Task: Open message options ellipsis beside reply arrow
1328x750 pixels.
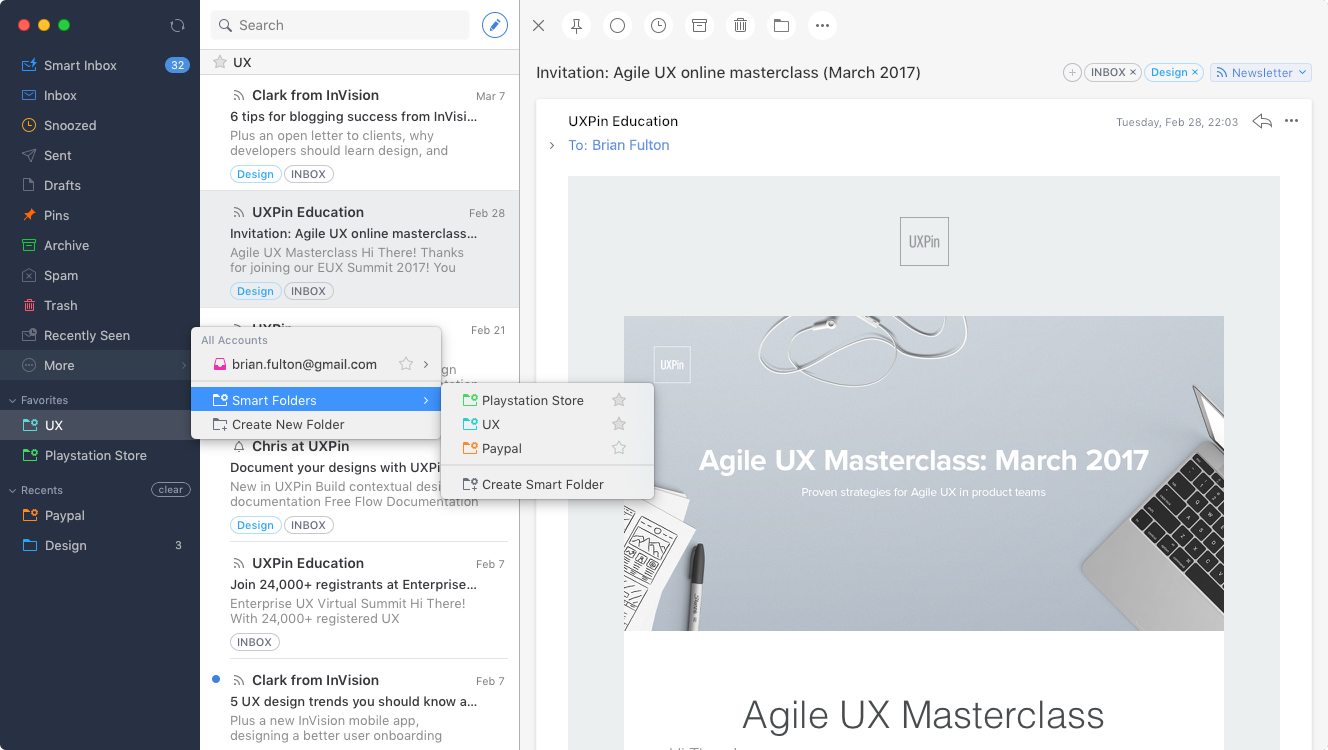Action: pos(1291,121)
